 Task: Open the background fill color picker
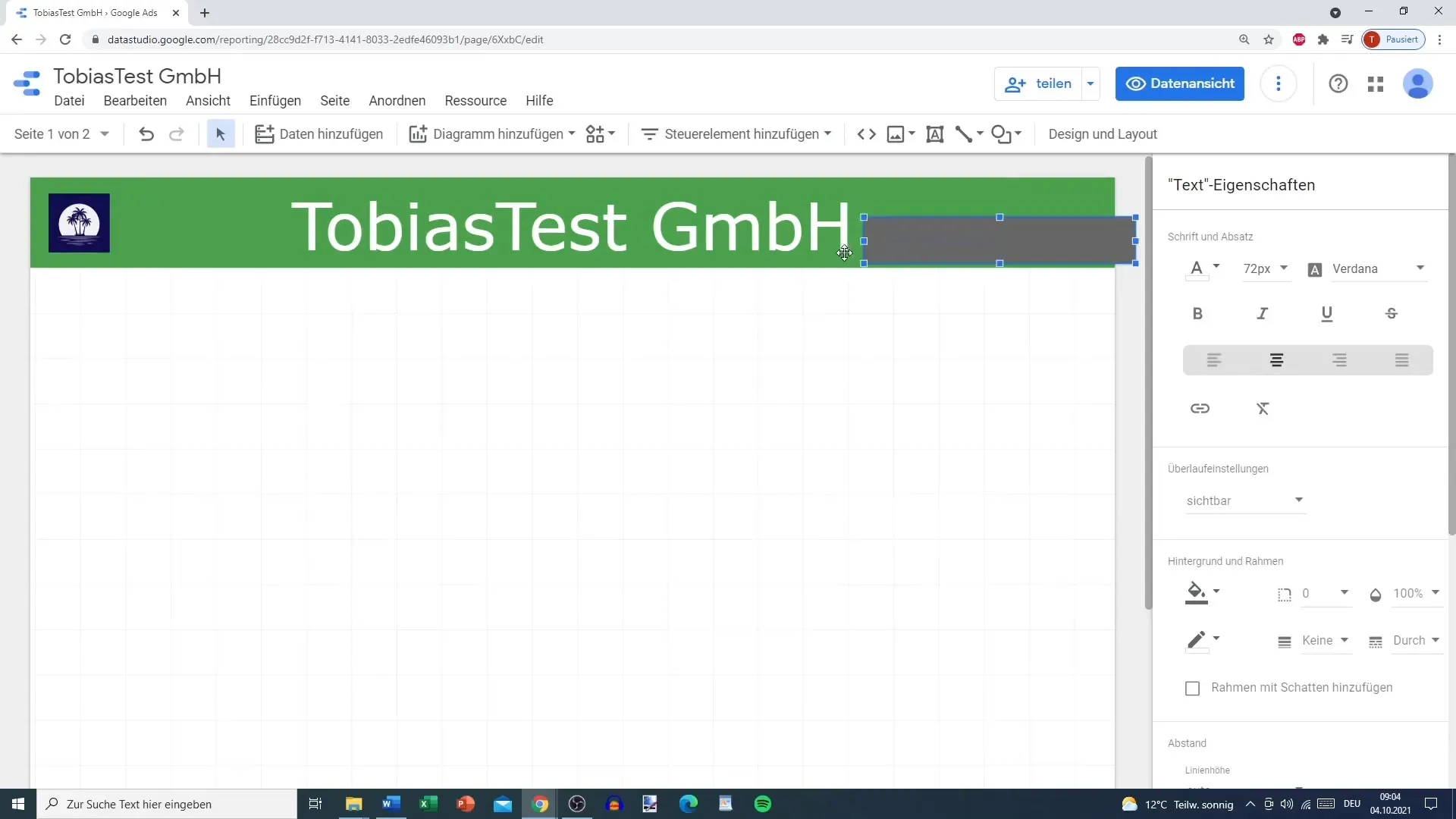coord(1202,593)
